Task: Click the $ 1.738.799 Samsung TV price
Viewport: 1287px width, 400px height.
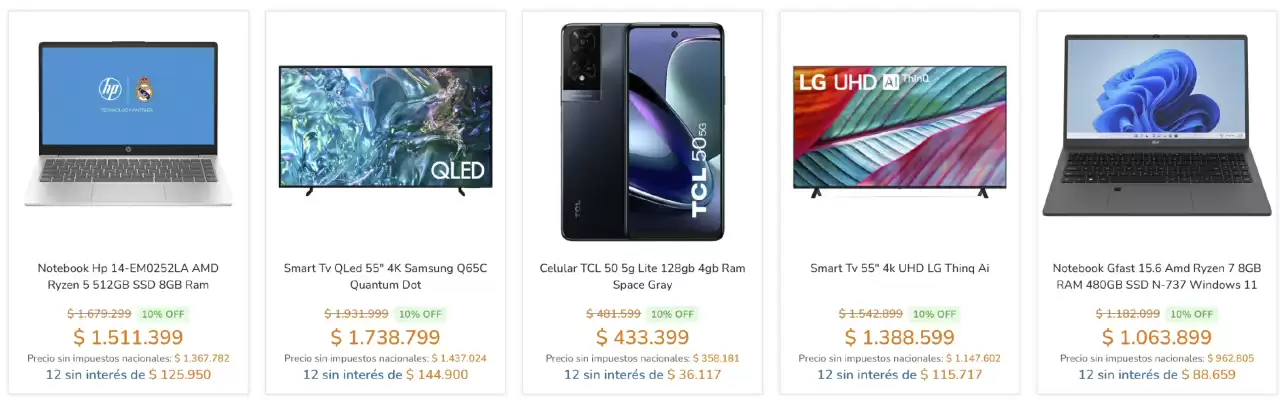Action: [385, 337]
